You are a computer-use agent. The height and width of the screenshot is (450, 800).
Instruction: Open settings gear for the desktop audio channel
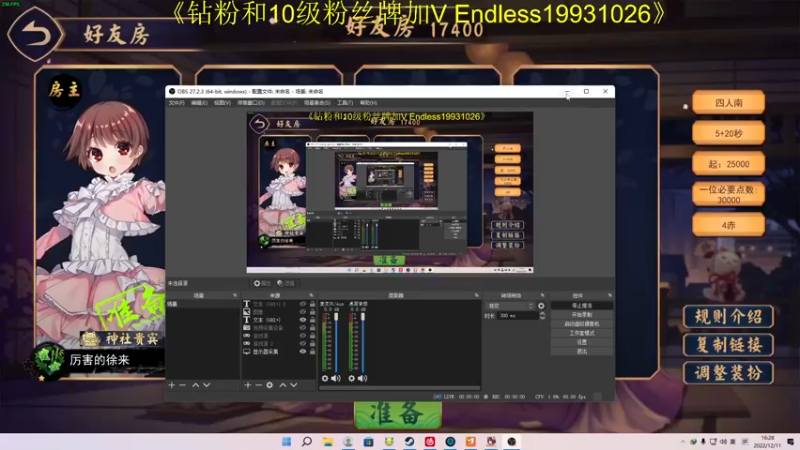point(352,378)
